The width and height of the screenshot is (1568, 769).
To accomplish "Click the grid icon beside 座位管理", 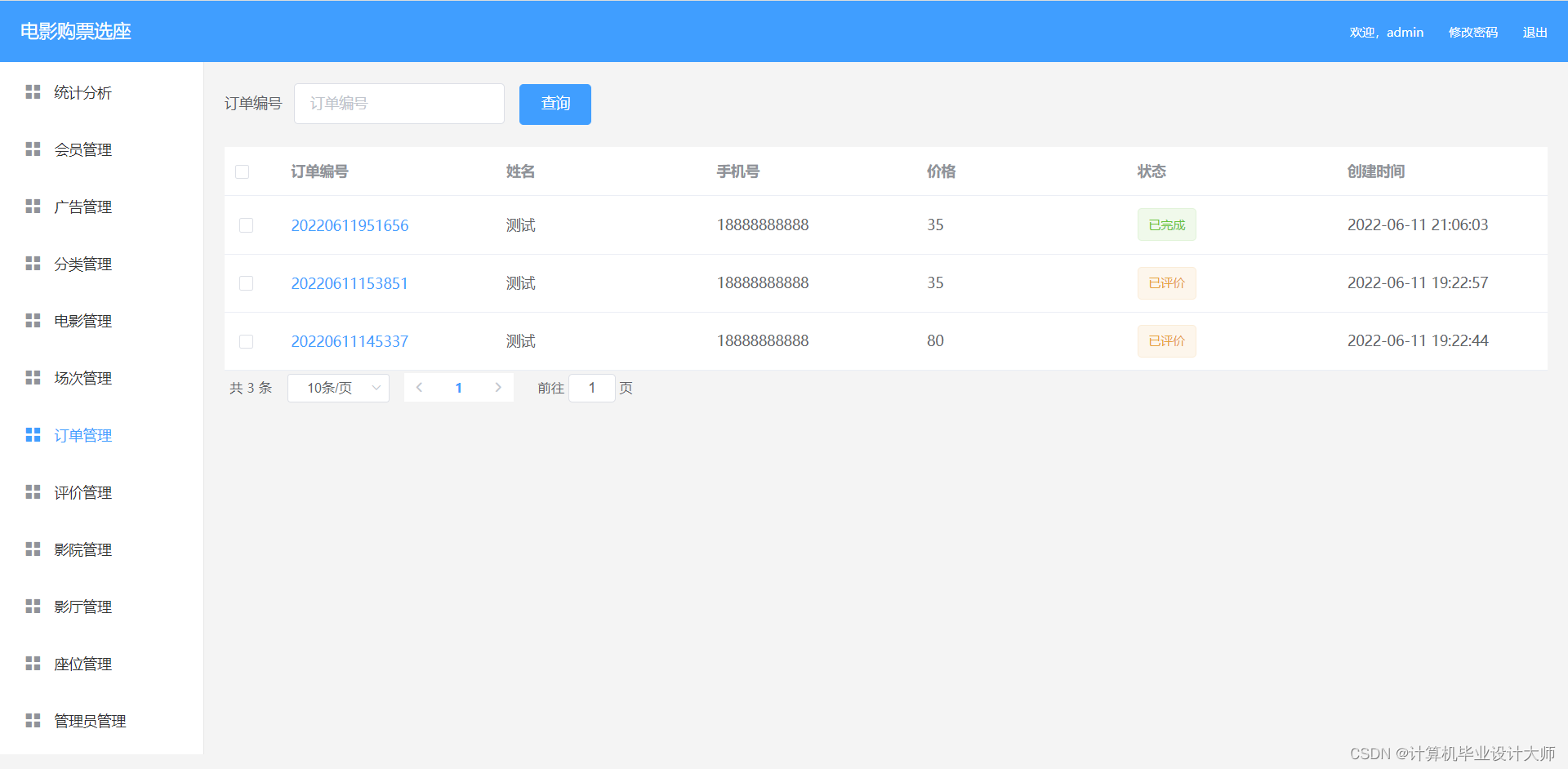I will pos(33,664).
